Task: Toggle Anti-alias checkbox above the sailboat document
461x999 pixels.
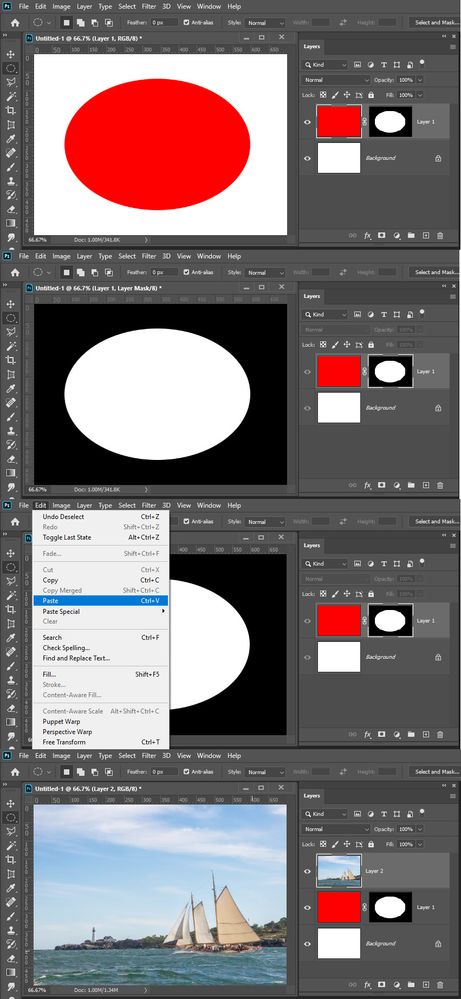Action: click(x=186, y=772)
